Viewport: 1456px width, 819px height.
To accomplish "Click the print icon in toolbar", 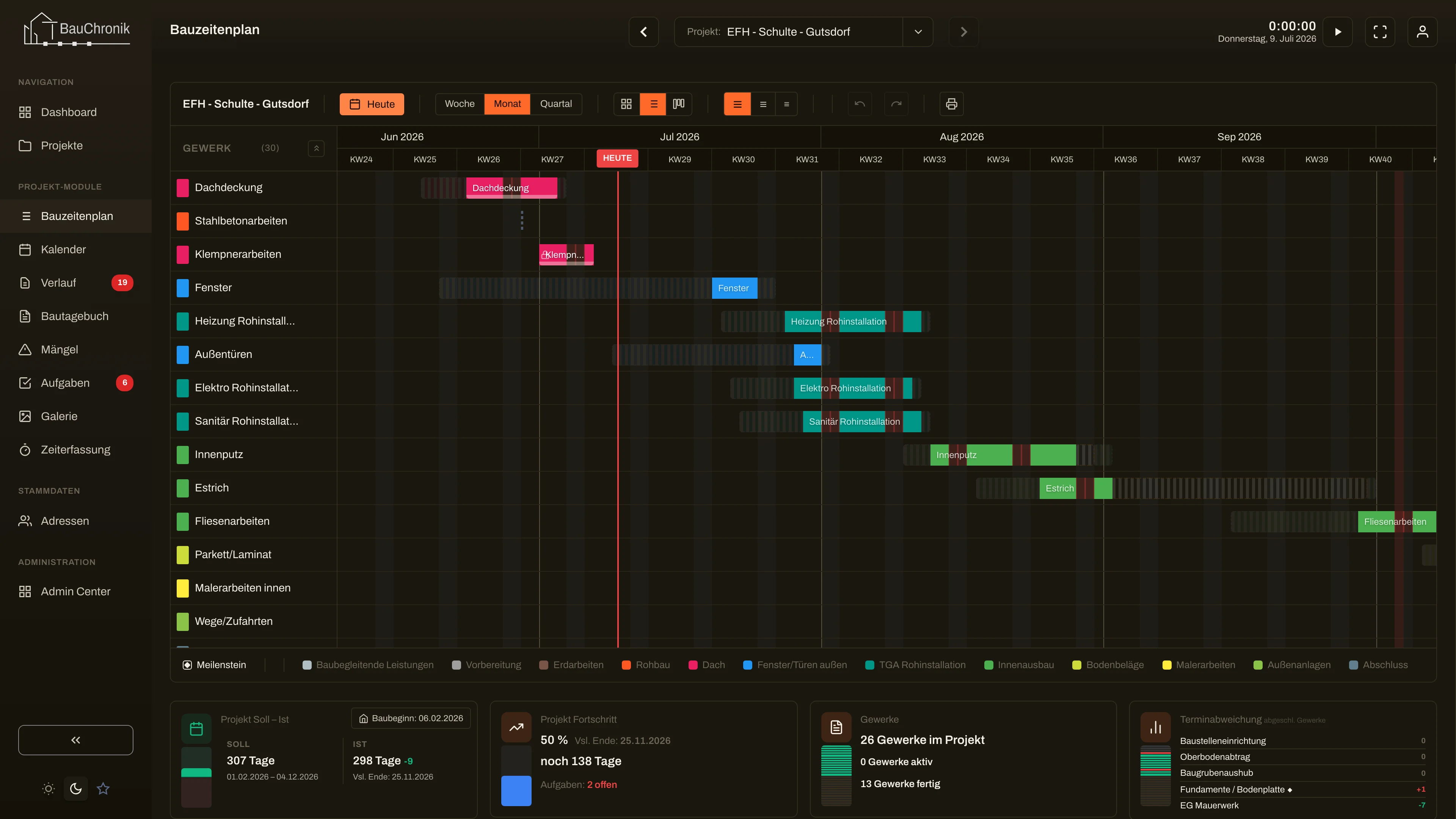I will (951, 104).
